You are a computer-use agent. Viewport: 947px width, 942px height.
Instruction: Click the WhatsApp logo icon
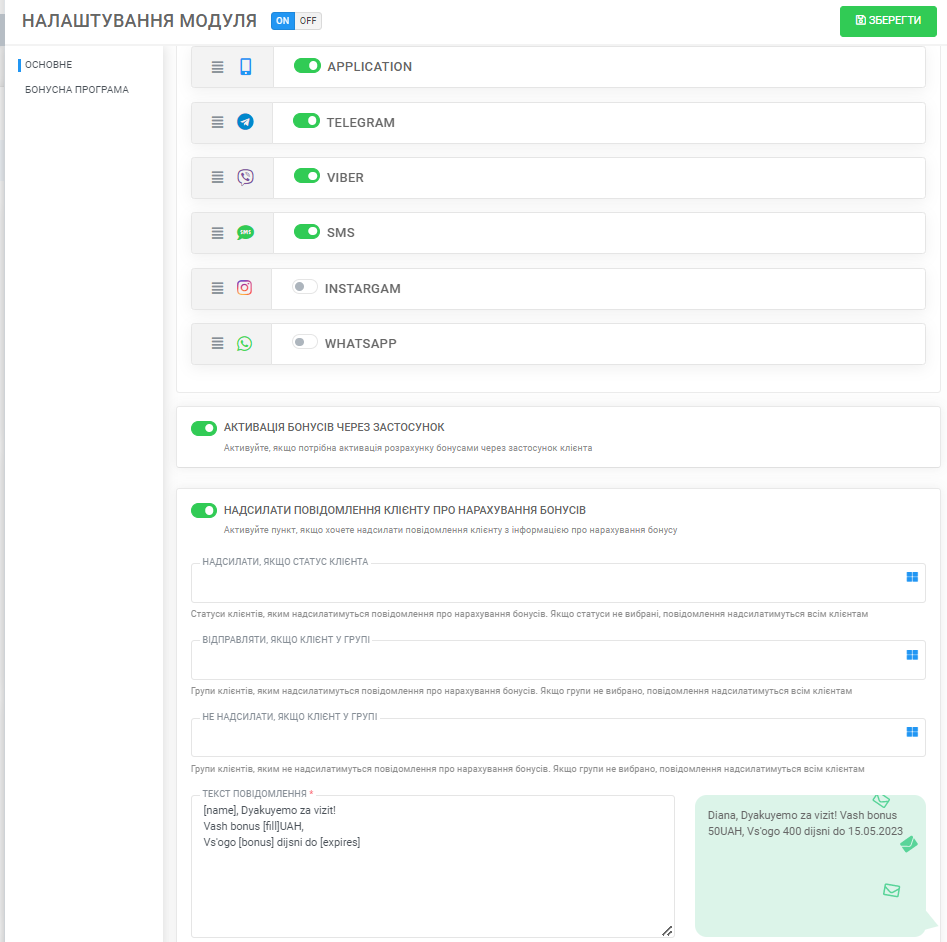(x=245, y=344)
